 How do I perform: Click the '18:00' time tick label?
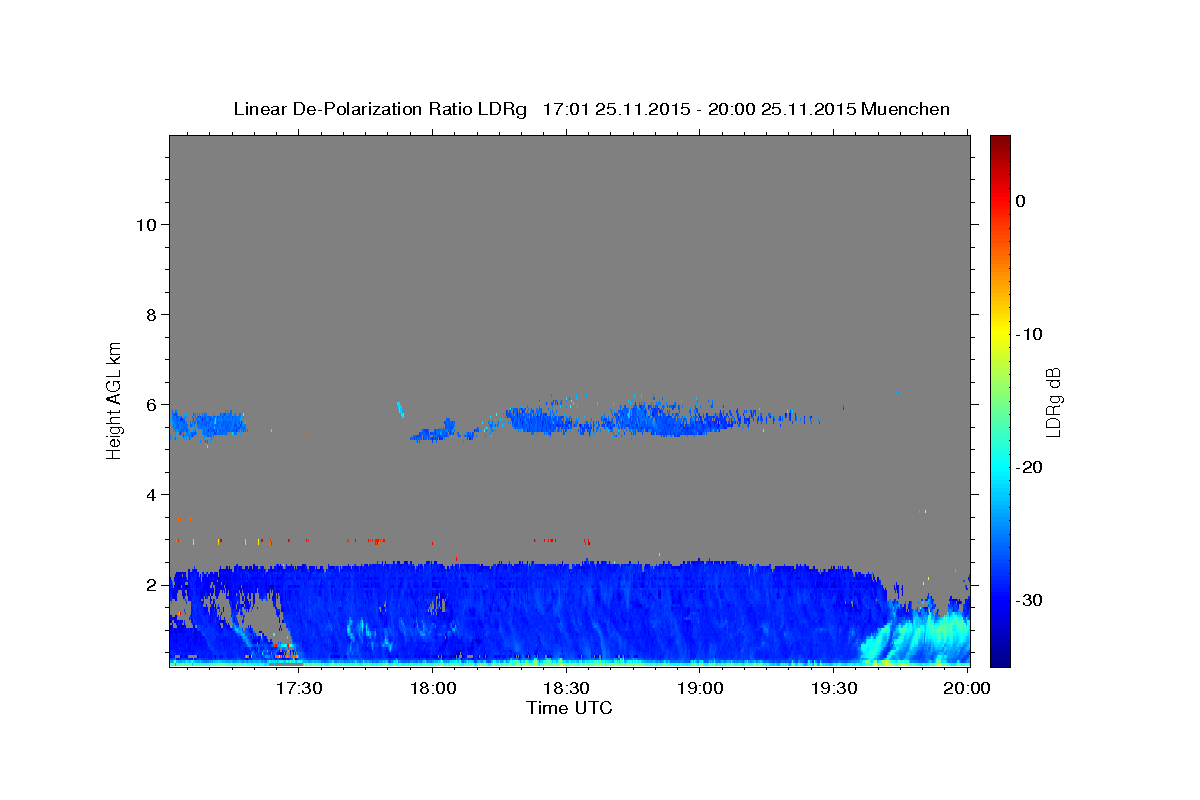(x=432, y=688)
